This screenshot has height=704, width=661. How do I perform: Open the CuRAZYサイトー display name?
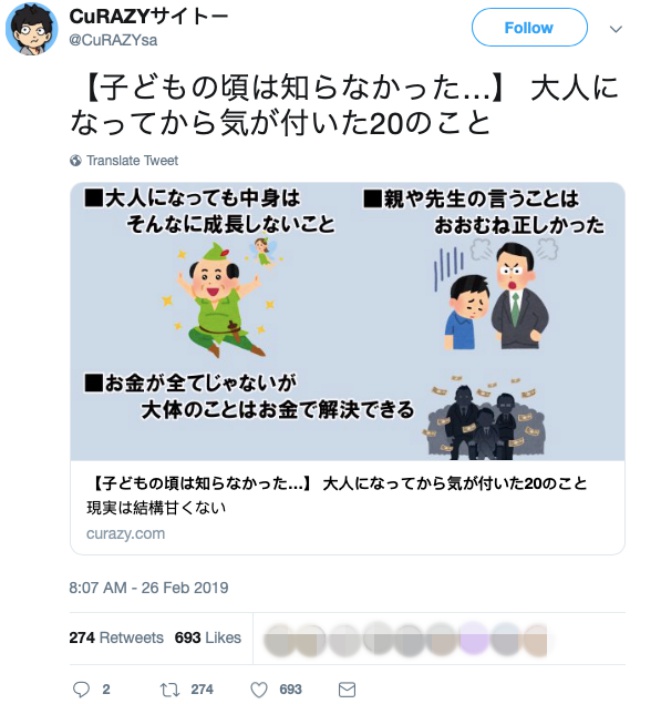149,17
